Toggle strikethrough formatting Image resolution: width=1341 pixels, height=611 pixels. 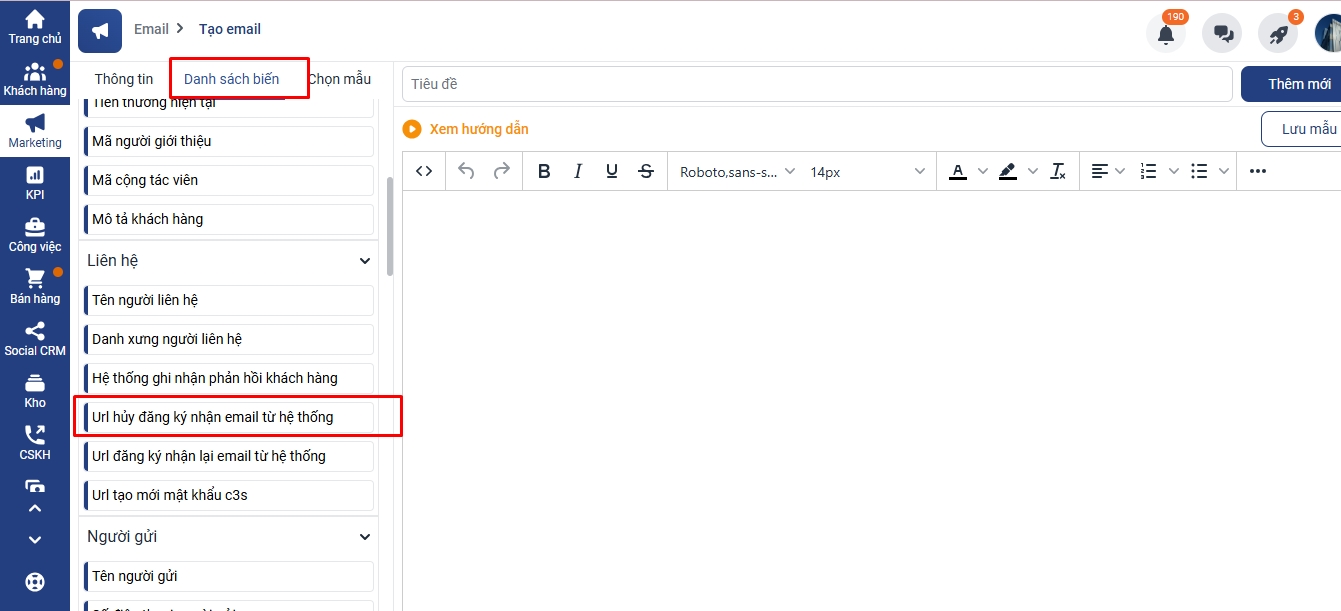coord(646,171)
